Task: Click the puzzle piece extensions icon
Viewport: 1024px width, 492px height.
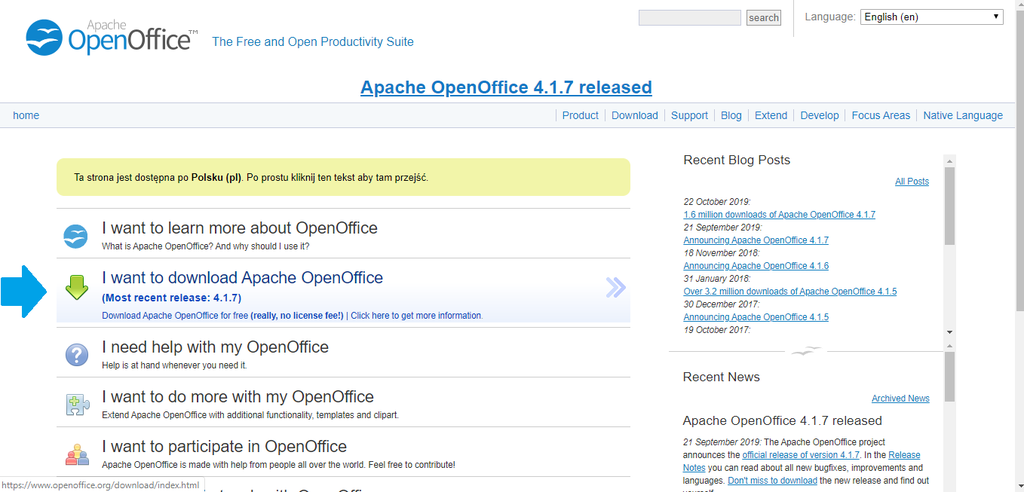Action: (x=76, y=405)
